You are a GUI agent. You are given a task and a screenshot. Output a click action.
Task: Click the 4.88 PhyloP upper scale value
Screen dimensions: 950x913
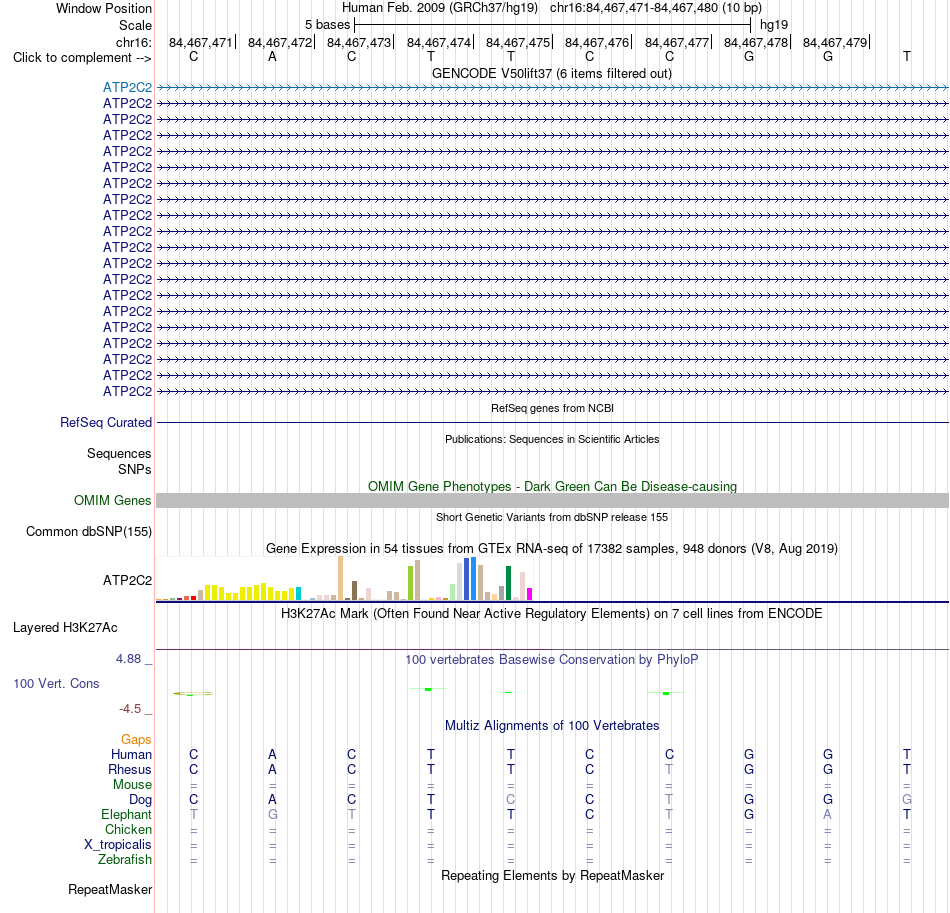128,659
